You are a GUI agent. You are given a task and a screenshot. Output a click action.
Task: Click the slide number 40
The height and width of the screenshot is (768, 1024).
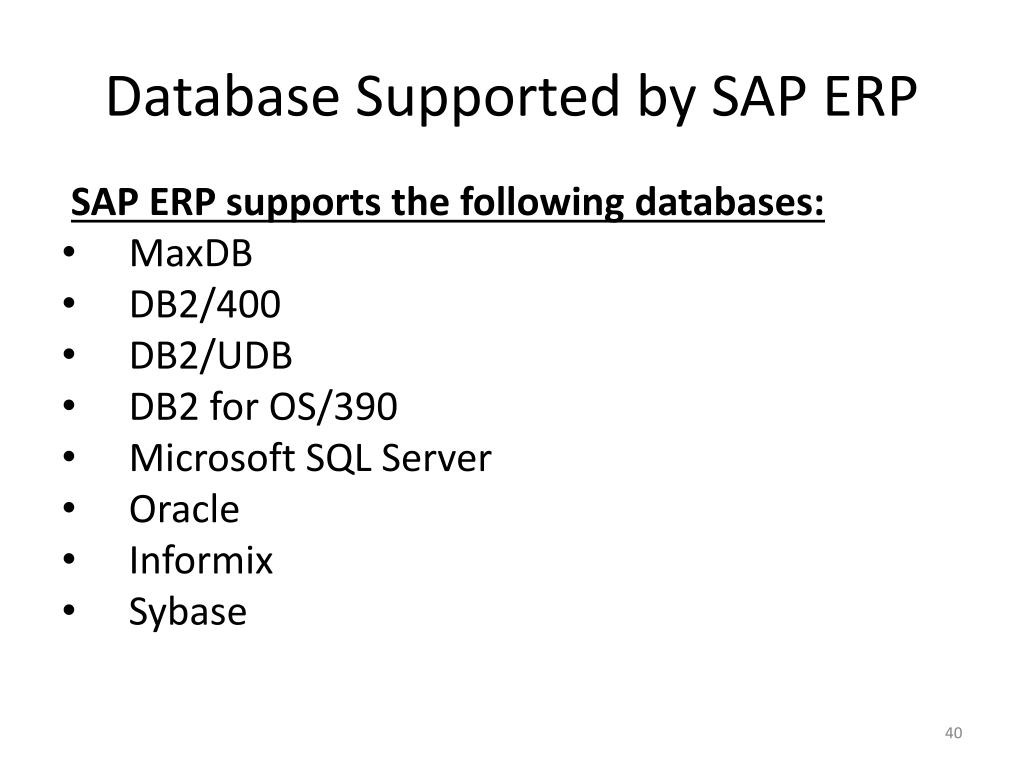[953, 733]
